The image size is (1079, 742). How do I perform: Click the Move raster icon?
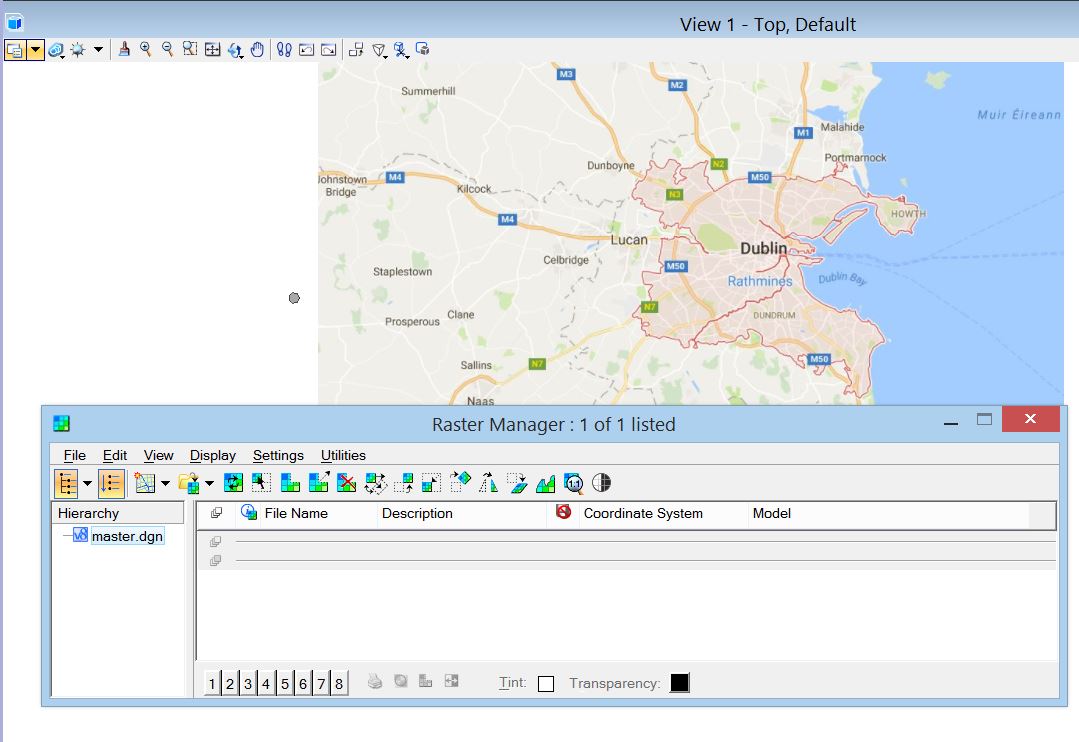tap(404, 483)
